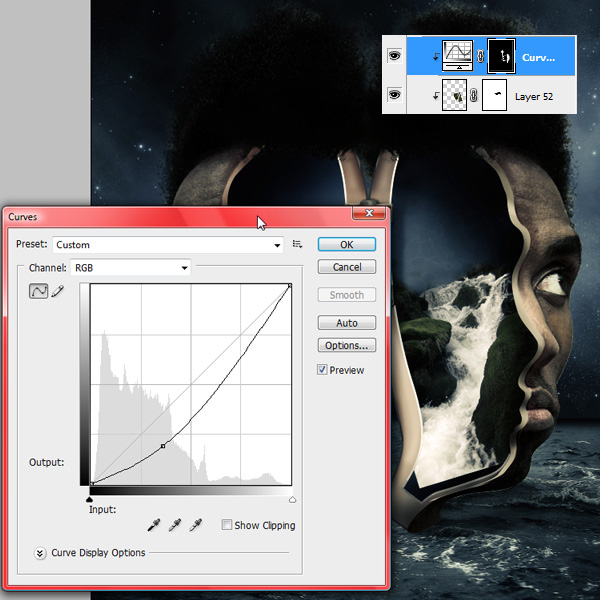This screenshot has width=600, height=600.
Task: Expand Curve Display Options
Action: [40, 553]
